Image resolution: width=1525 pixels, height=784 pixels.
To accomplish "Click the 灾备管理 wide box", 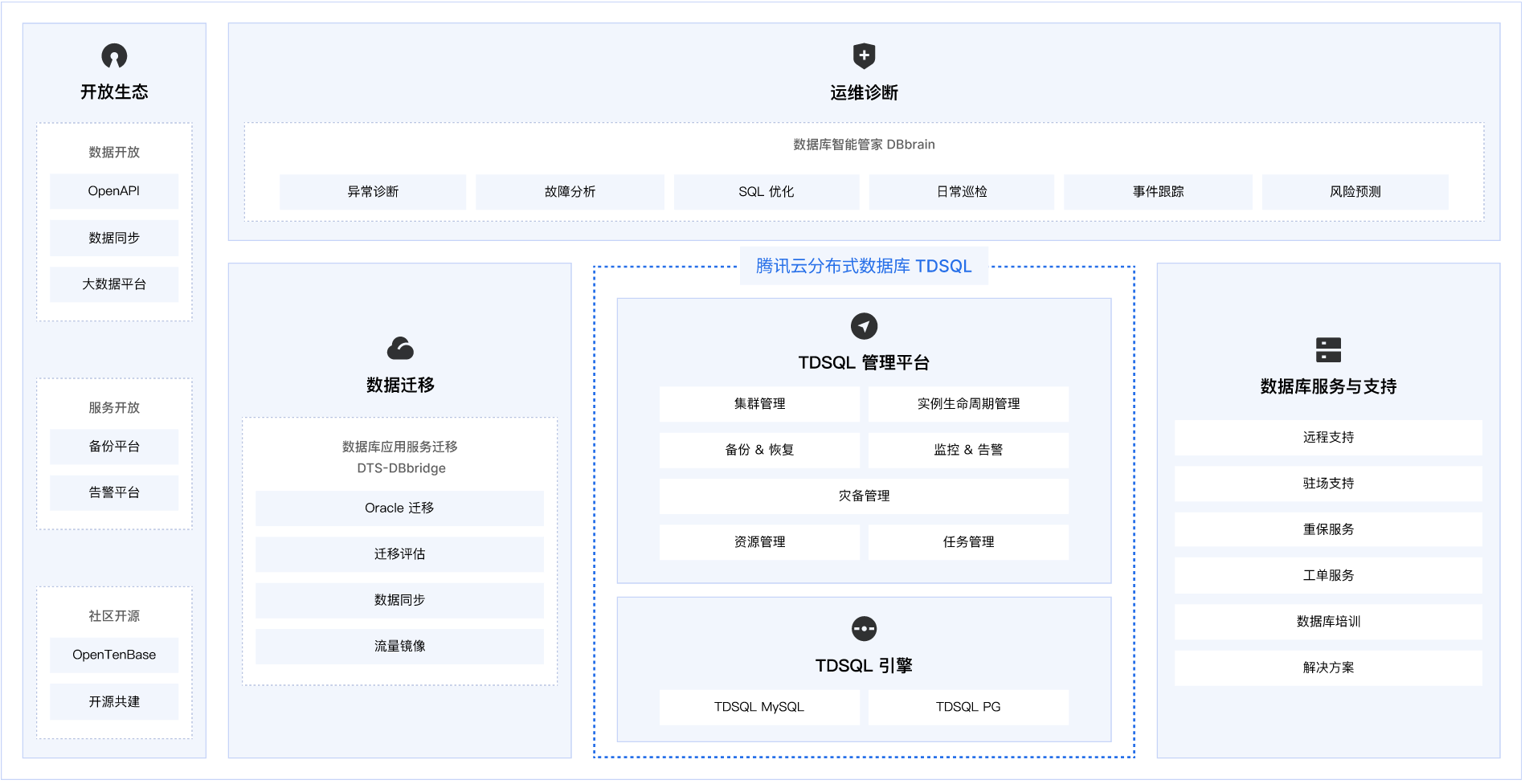I will tap(864, 496).
